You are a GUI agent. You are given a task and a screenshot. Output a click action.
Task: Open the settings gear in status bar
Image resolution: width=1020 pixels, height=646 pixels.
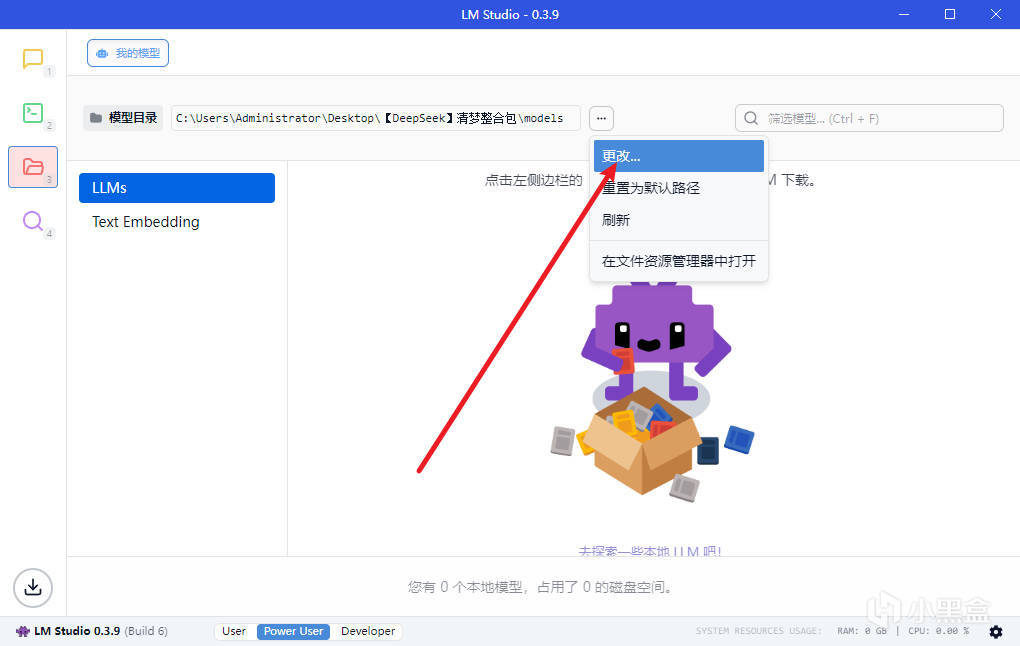tap(995, 631)
